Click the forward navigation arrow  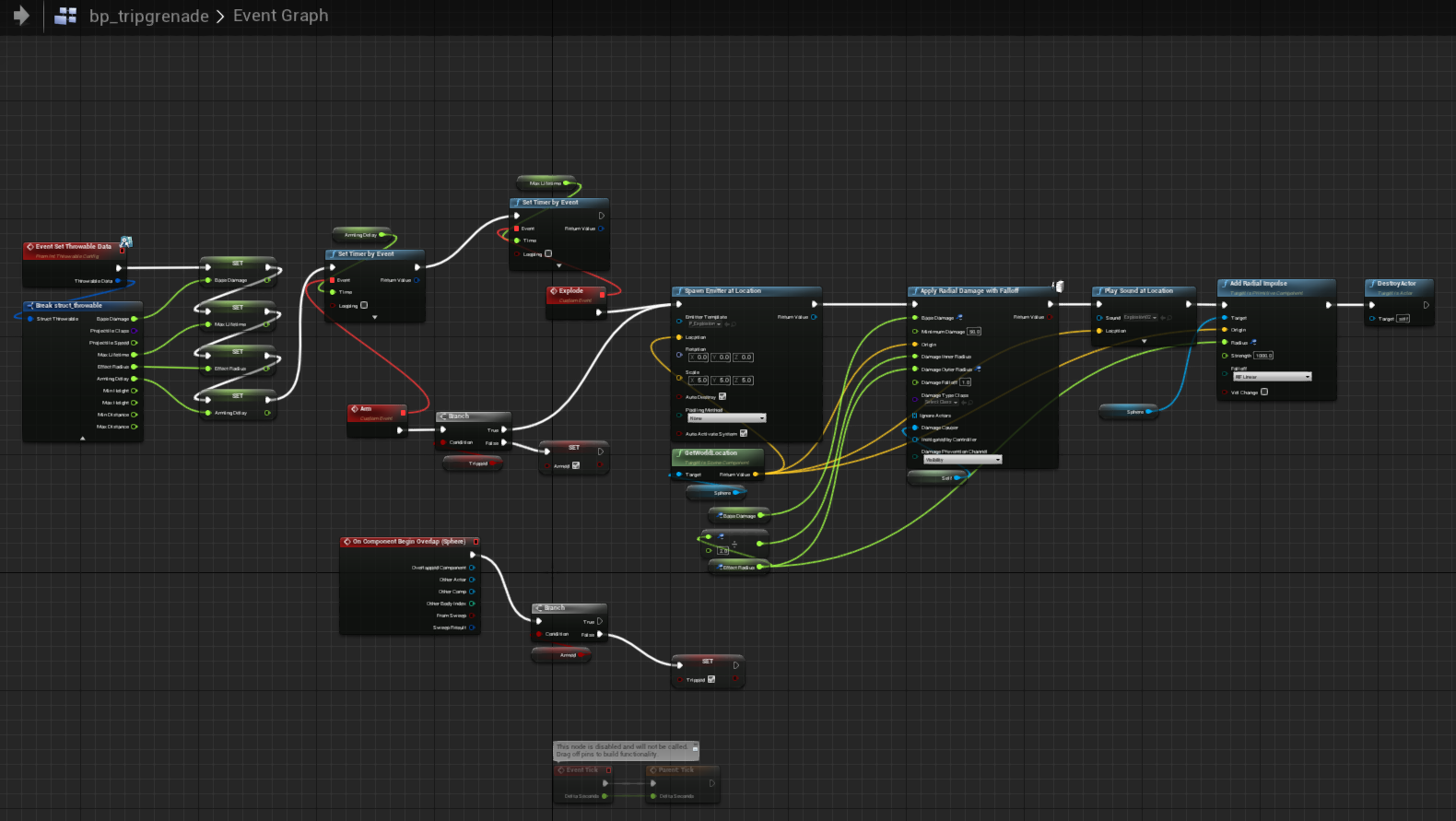pyautogui.click(x=20, y=16)
